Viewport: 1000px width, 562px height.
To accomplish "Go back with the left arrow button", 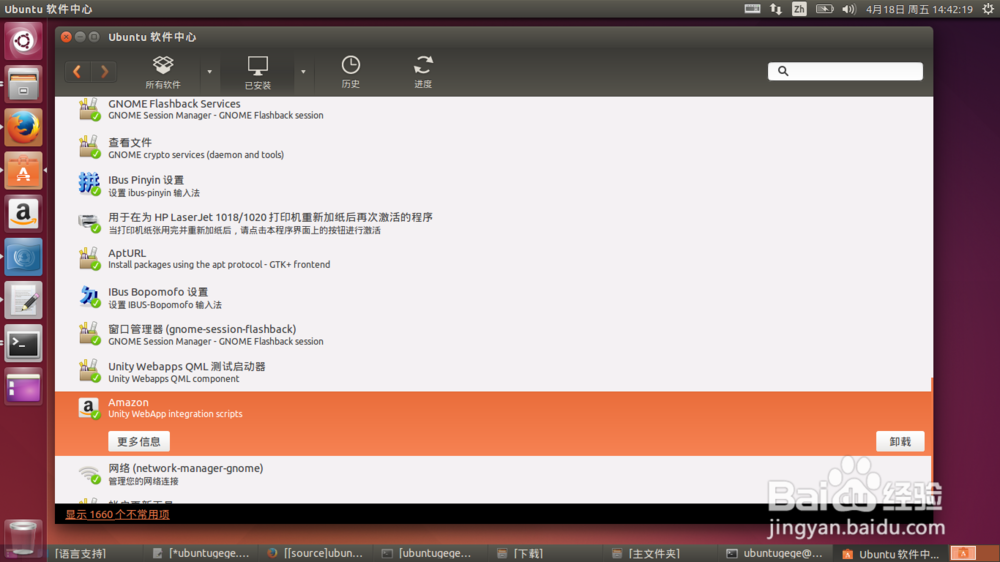I will click(77, 71).
